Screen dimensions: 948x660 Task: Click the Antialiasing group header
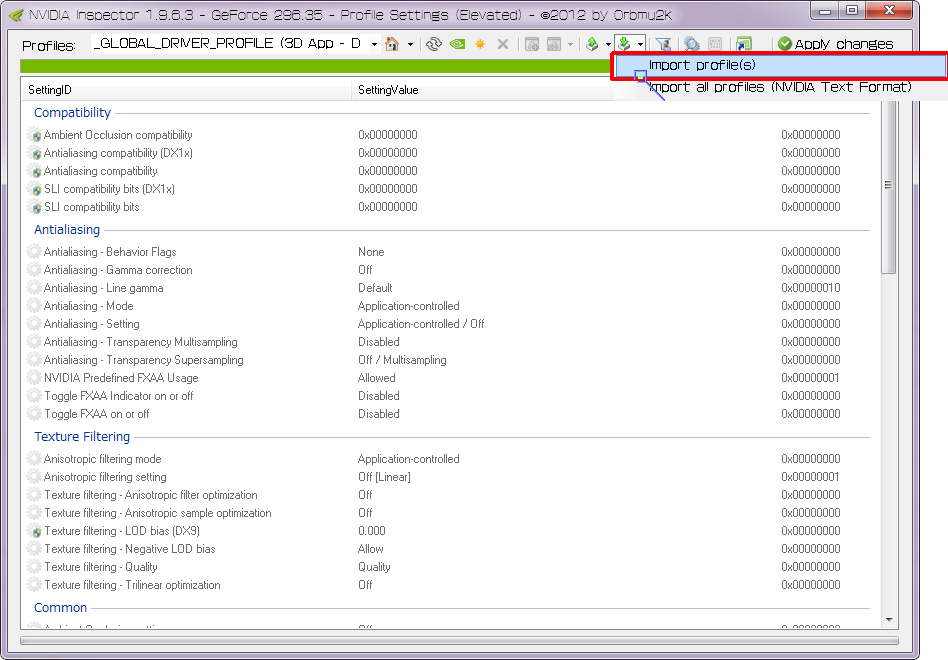click(67, 230)
